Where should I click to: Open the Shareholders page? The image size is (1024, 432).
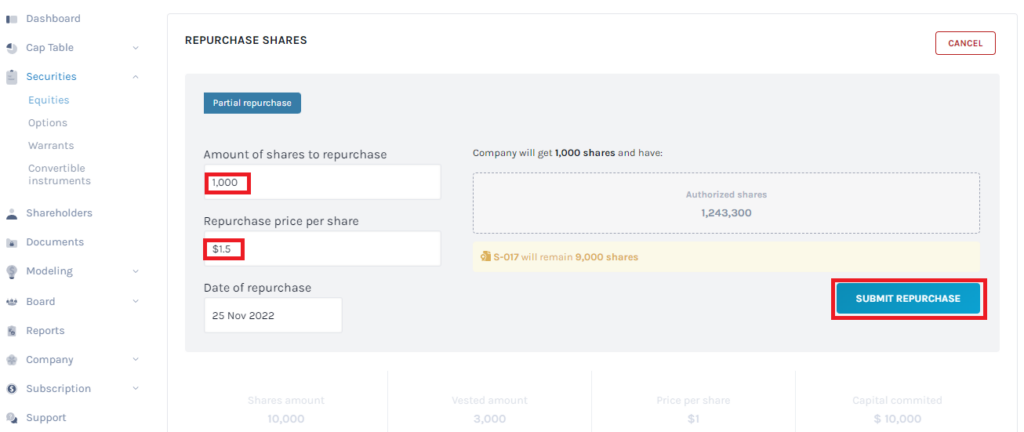click(x=59, y=213)
